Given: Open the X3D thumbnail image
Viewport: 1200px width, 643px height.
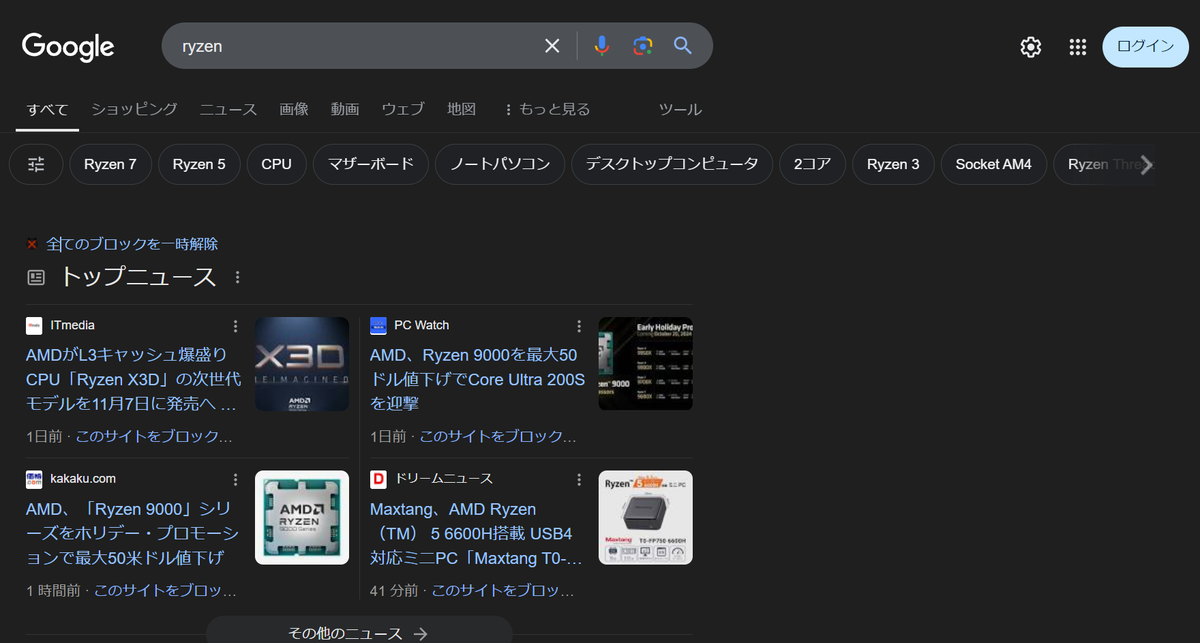Looking at the screenshot, I should (302, 364).
